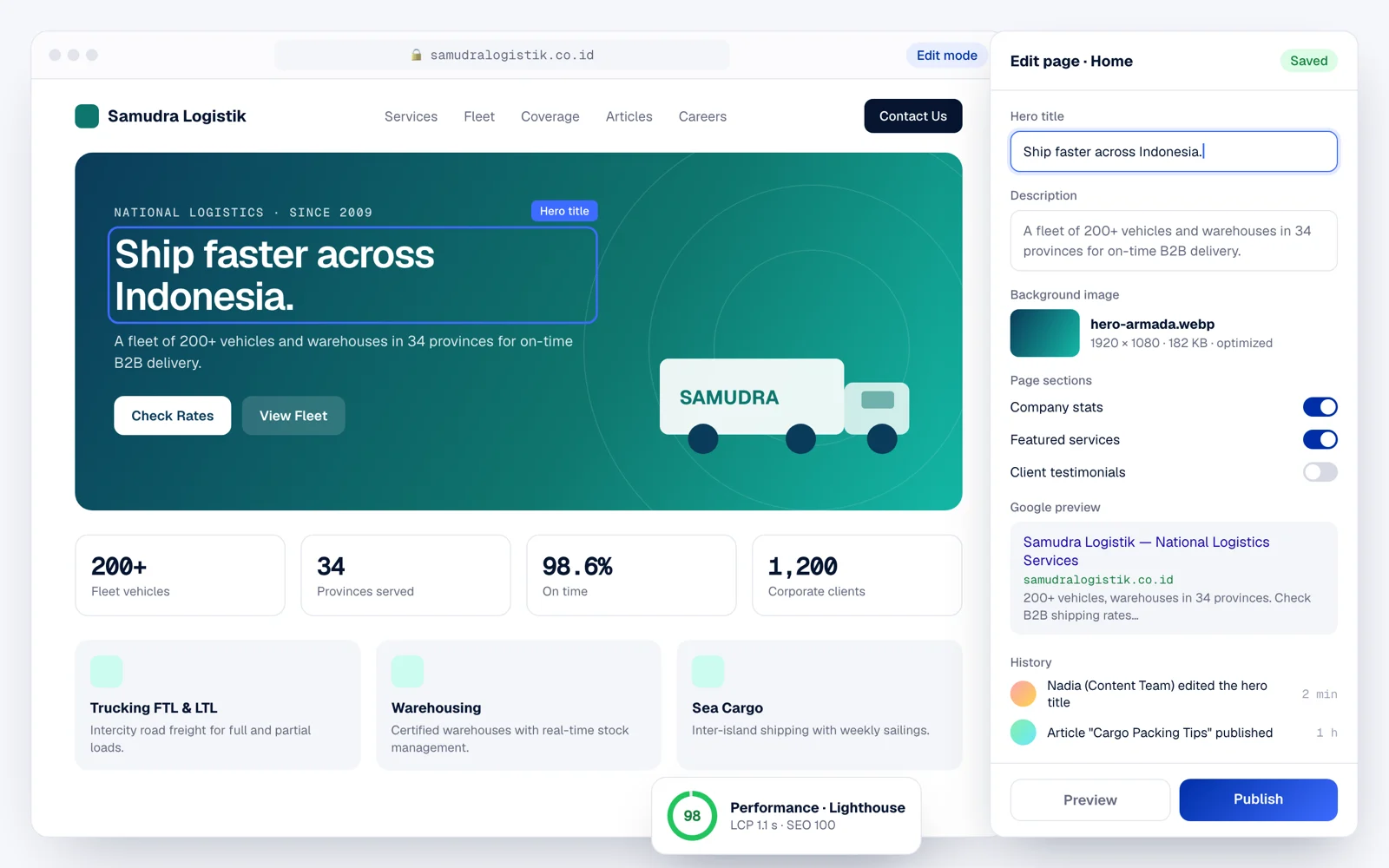The width and height of the screenshot is (1389, 868).
Task: Click the 'Saved' status badge
Action: point(1309,61)
